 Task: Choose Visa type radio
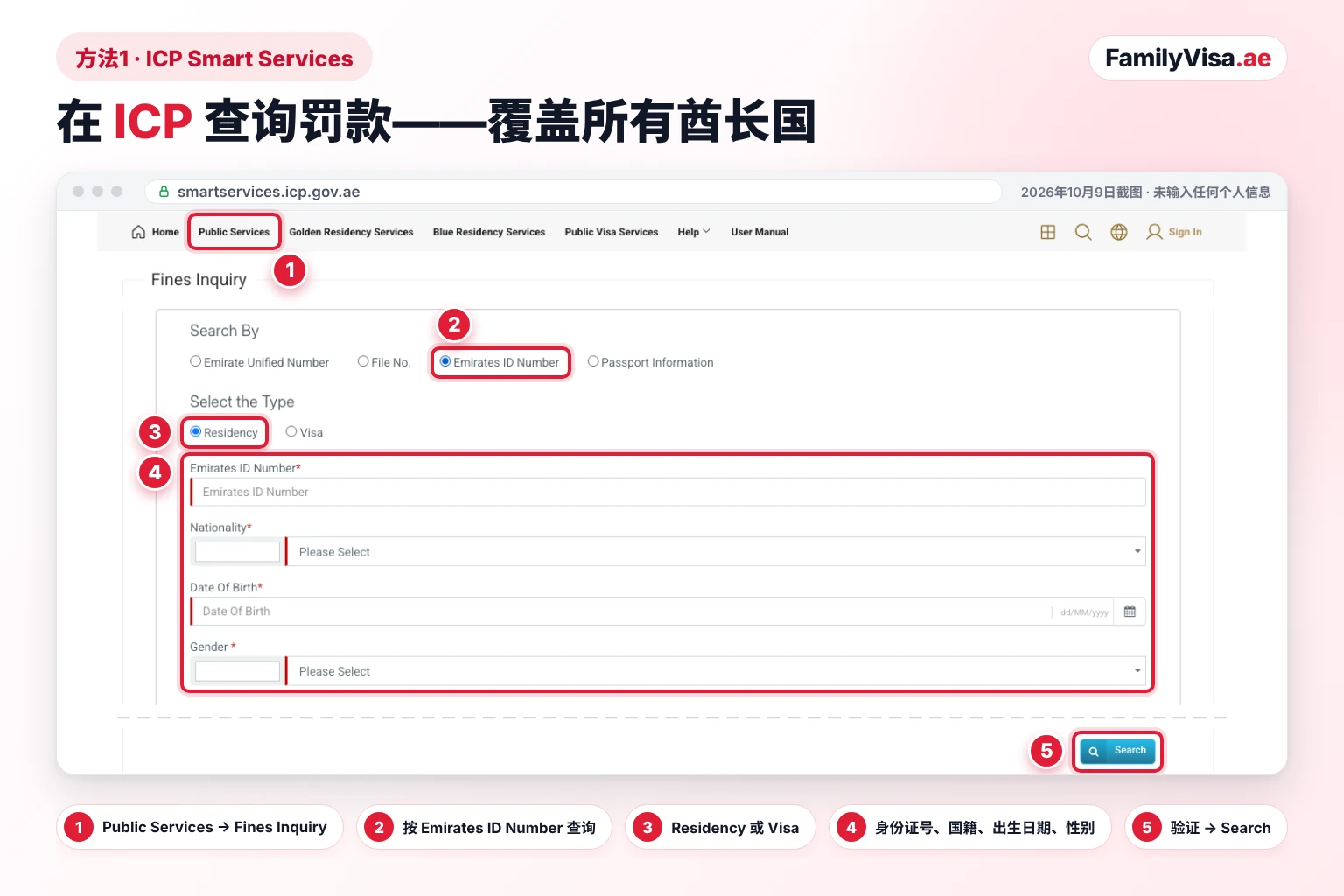291,431
